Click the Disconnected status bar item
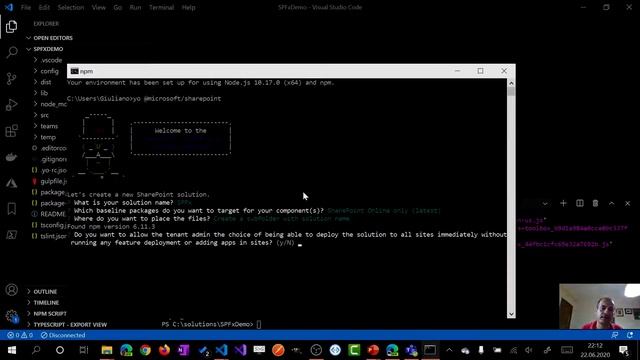 click(x=63, y=335)
